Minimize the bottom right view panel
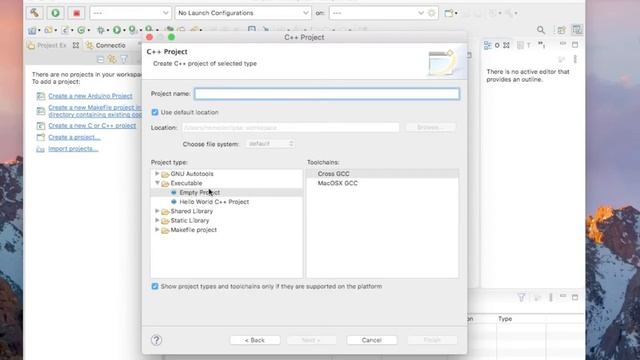 coord(563,296)
